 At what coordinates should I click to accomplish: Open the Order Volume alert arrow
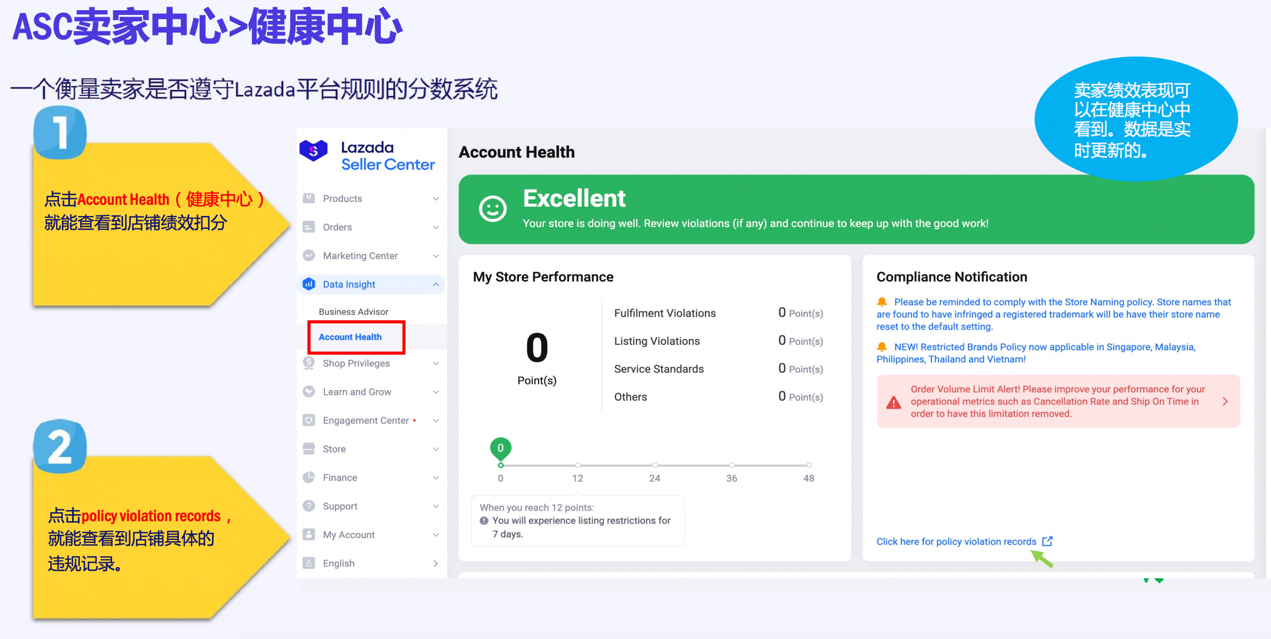pos(1226,402)
